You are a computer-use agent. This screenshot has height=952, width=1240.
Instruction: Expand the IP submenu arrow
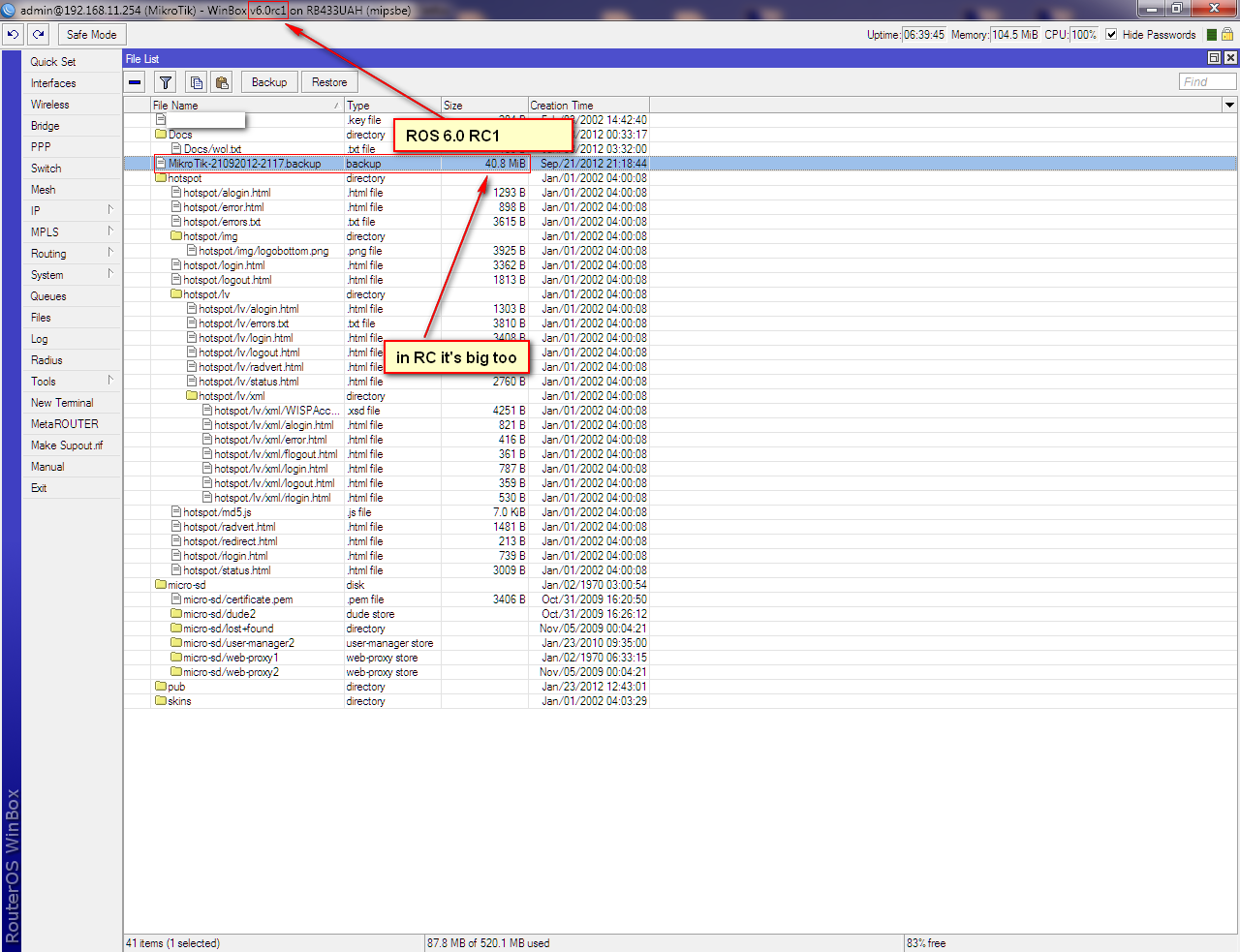click(110, 210)
